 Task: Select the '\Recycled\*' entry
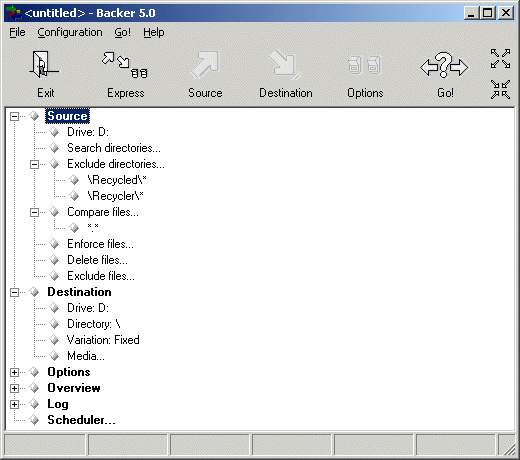coord(117,180)
